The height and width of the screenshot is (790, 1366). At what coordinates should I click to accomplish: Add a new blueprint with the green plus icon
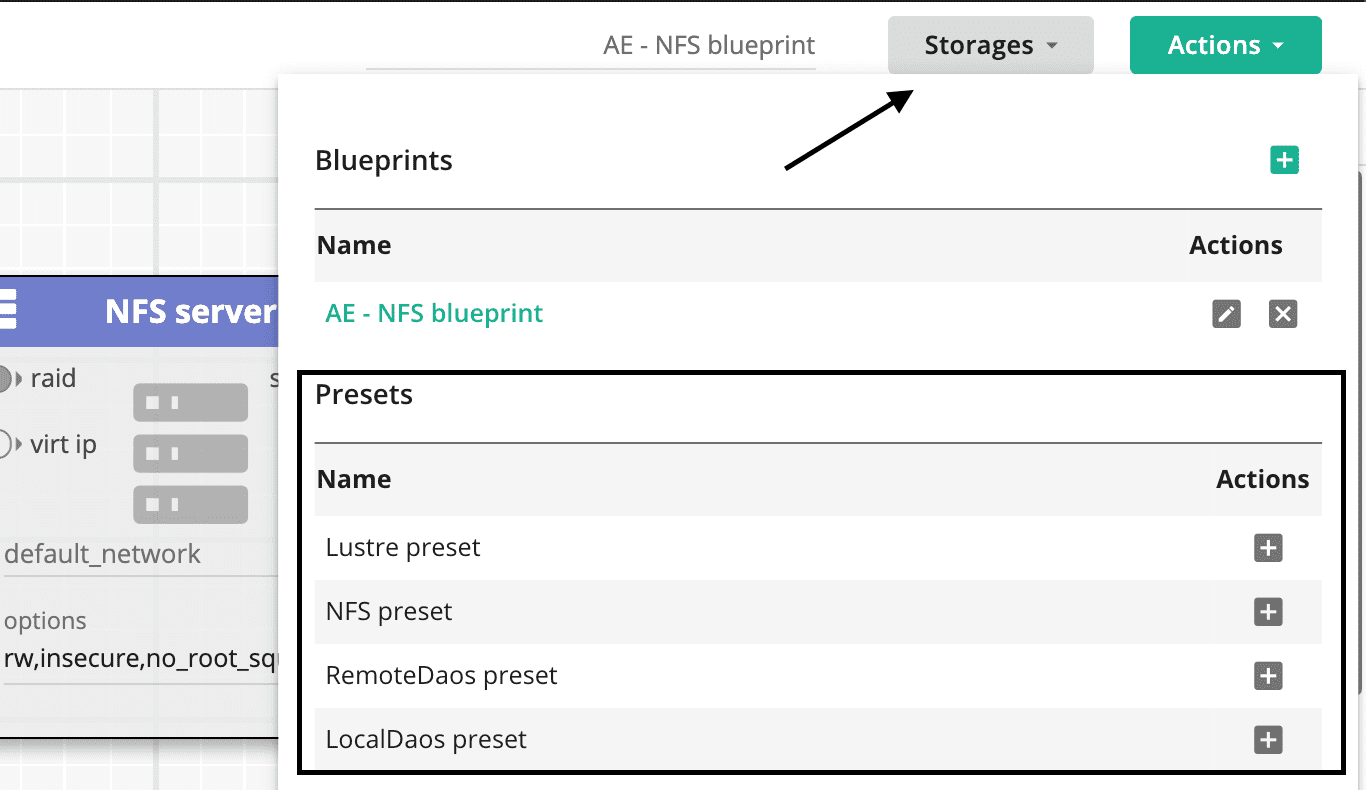[x=1284, y=159]
